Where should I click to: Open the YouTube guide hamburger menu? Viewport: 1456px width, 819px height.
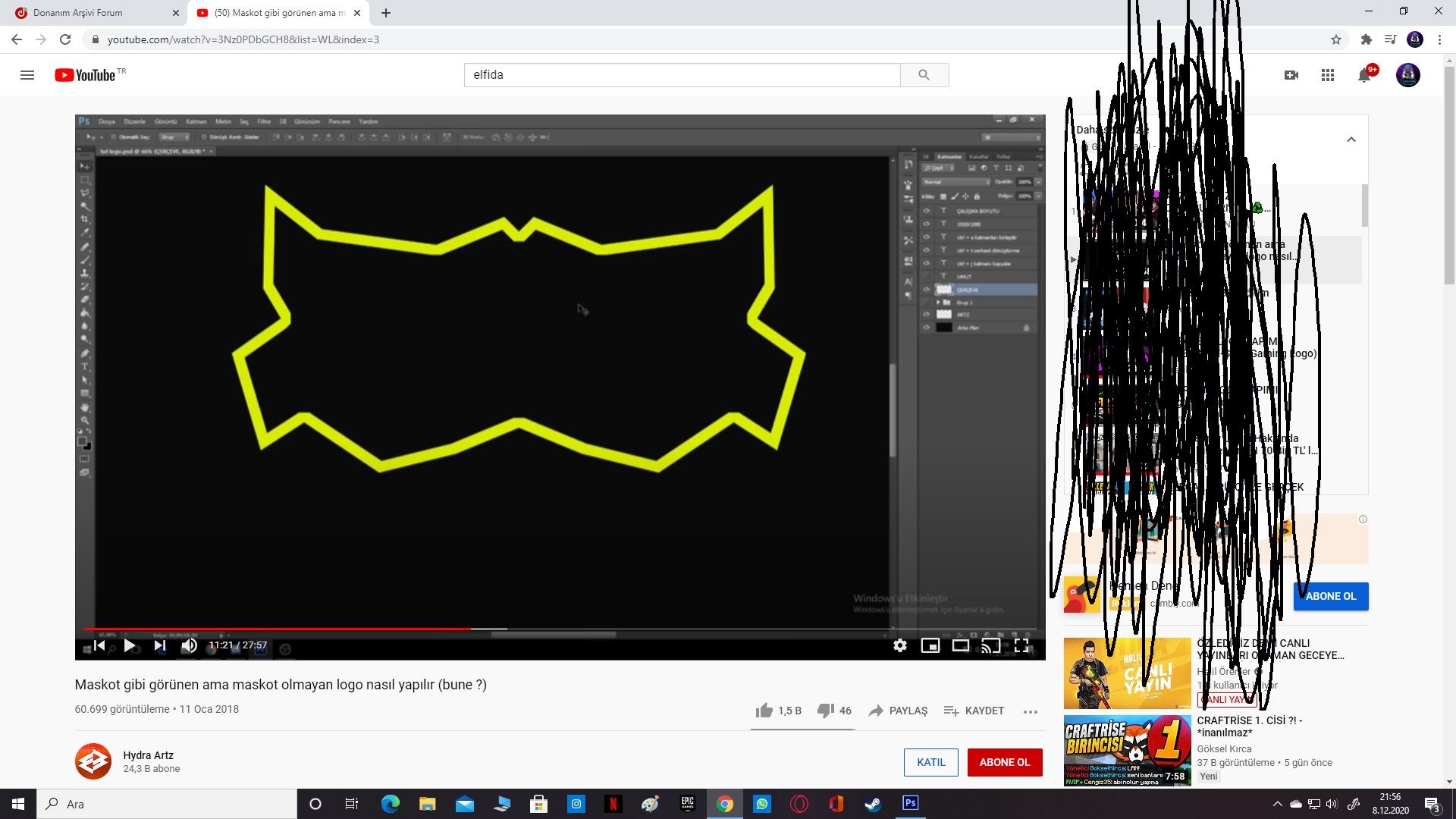click(x=27, y=75)
